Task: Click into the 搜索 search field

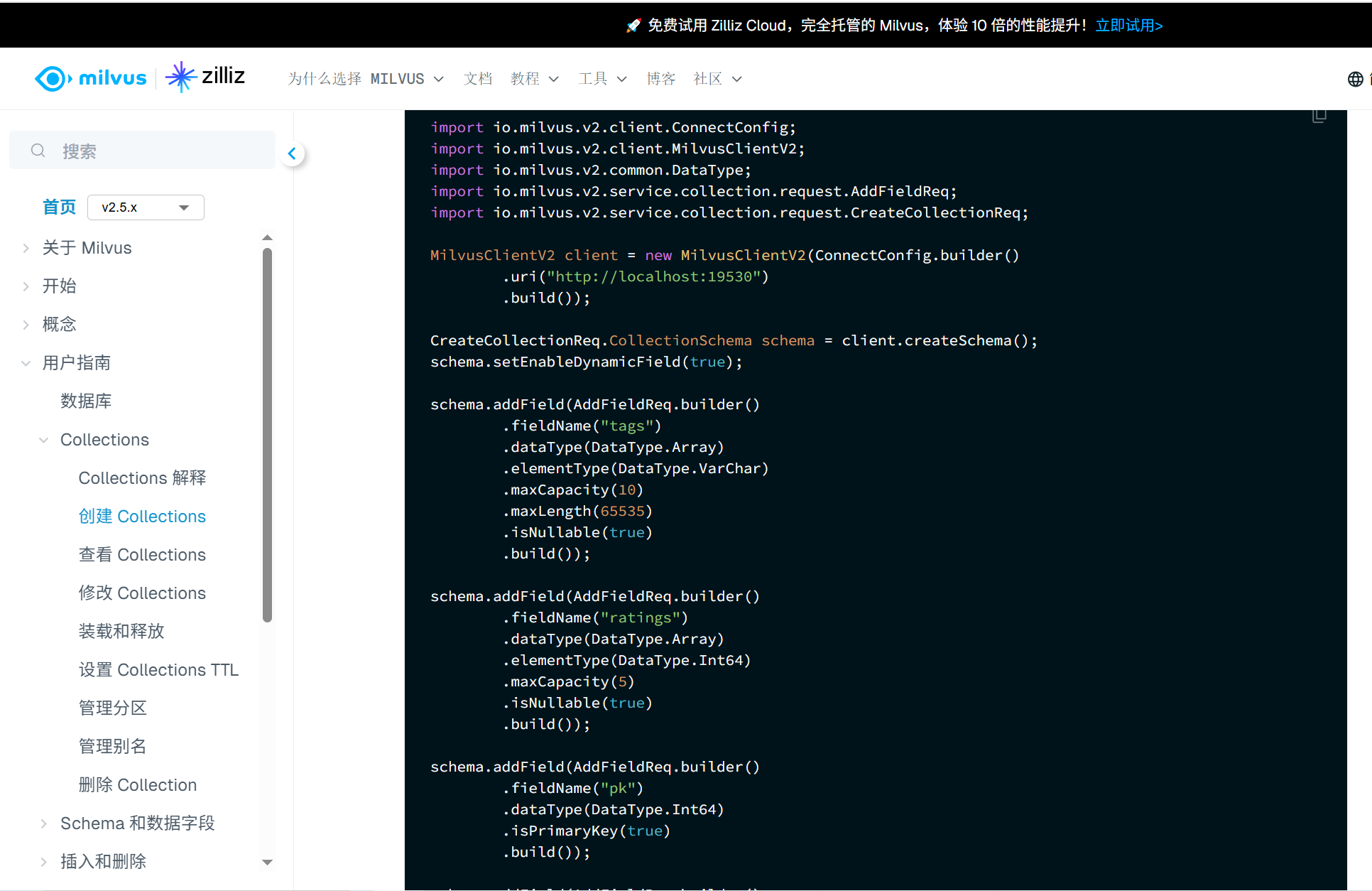Action: pyautogui.click(x=156, y=151)
